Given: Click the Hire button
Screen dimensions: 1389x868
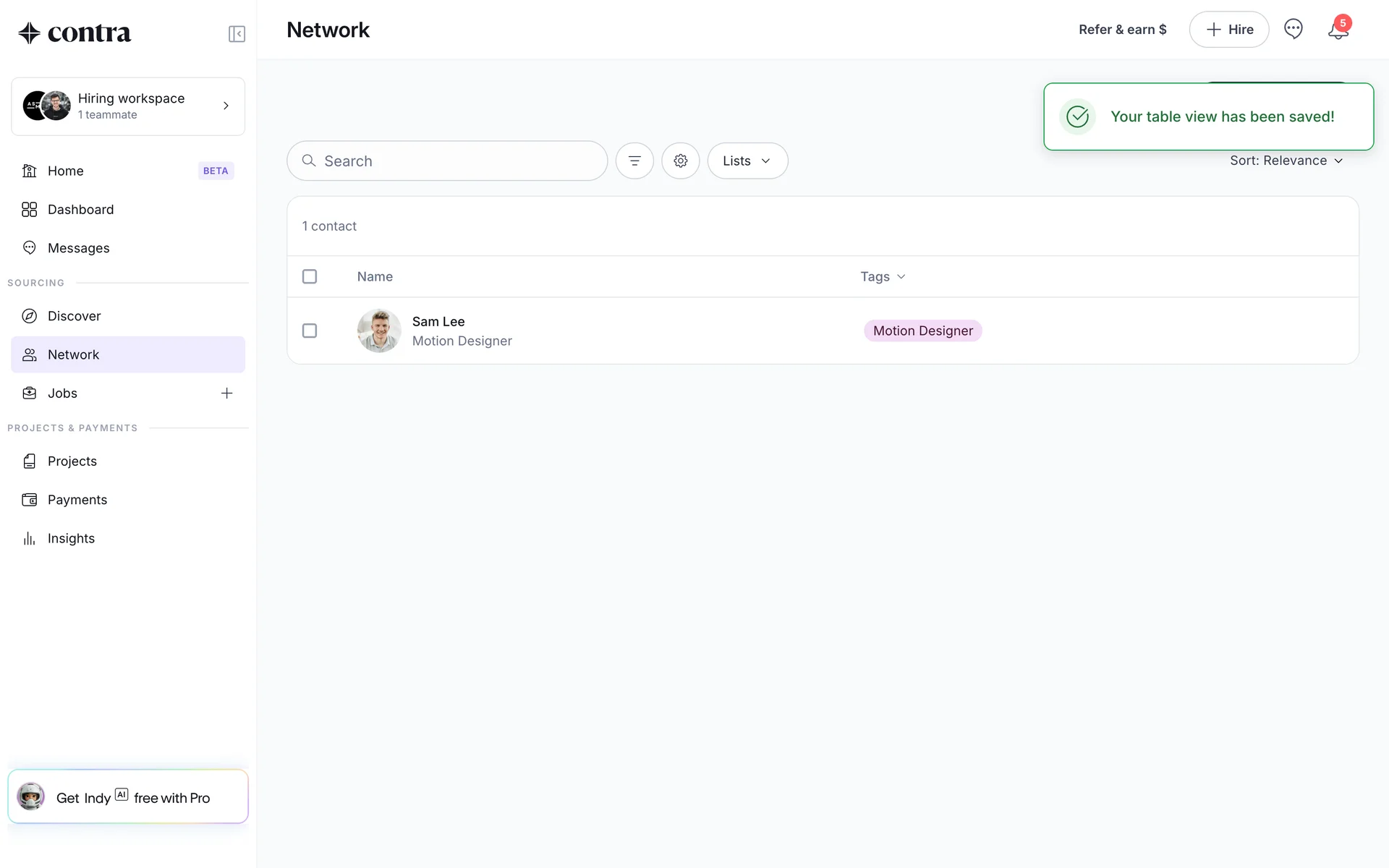Looking at the screenshot, I should [x=1228, y=30].
